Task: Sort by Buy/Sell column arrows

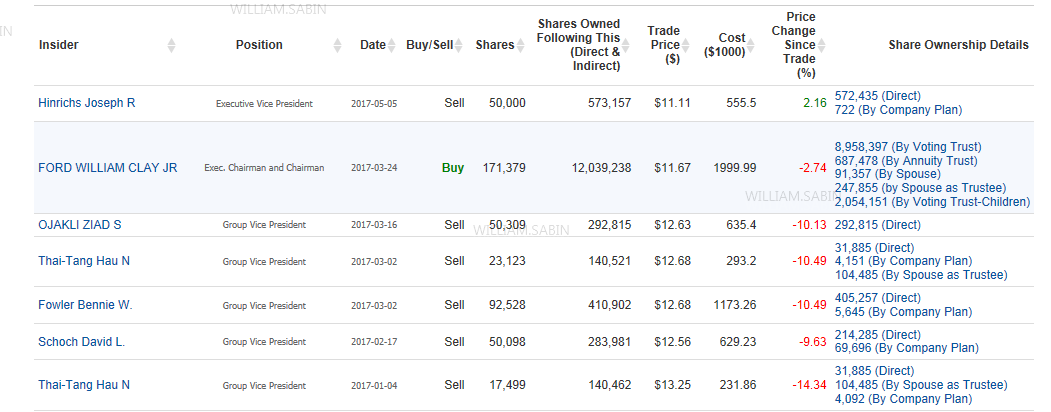Action: 458,45
